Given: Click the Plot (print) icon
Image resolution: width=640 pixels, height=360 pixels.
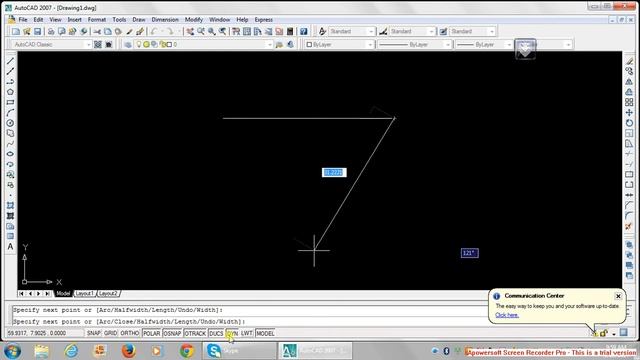Looking at the screenshot, I should coord(51,31).
